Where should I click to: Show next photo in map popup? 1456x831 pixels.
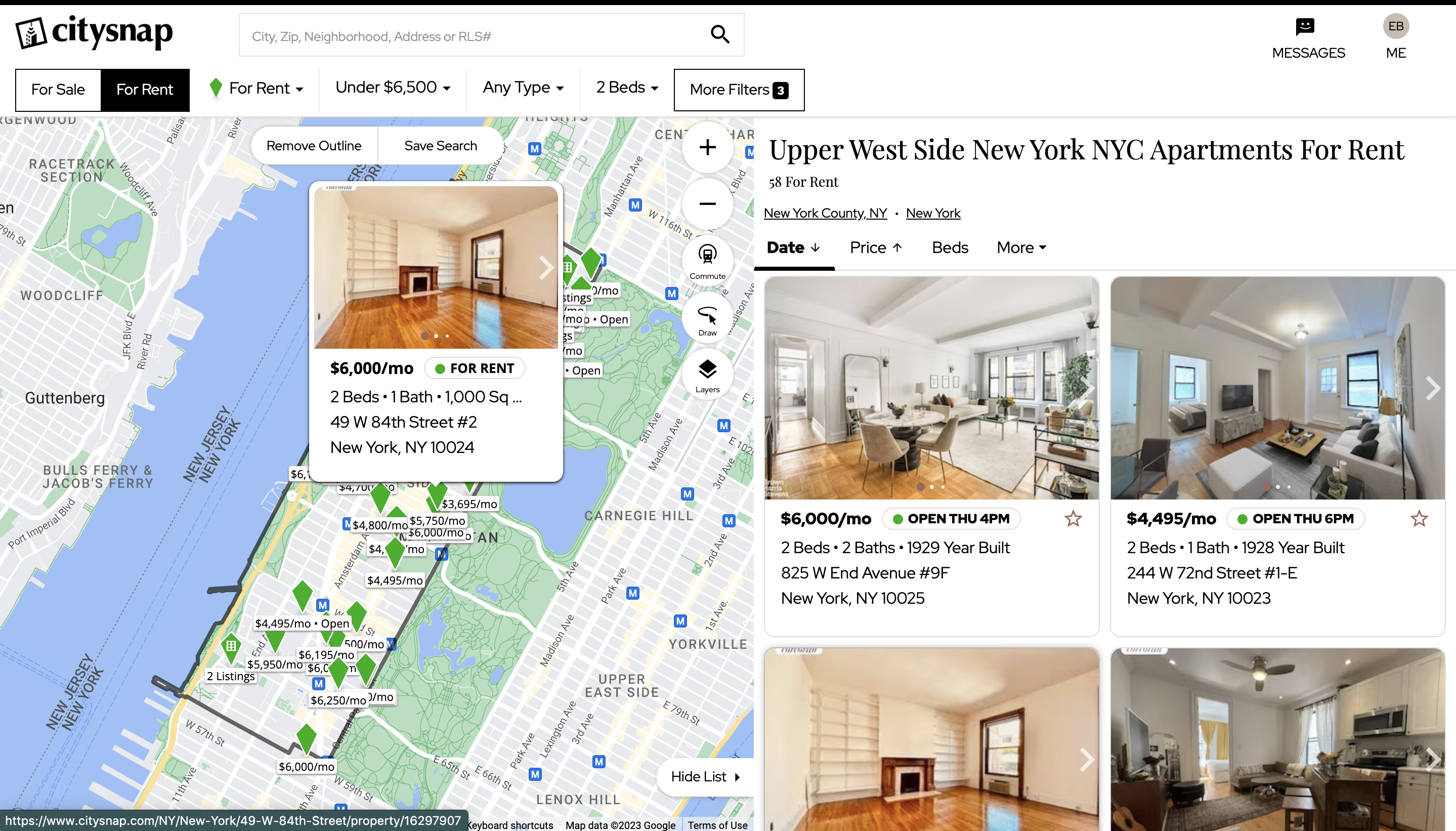click(x=545, y=268)
